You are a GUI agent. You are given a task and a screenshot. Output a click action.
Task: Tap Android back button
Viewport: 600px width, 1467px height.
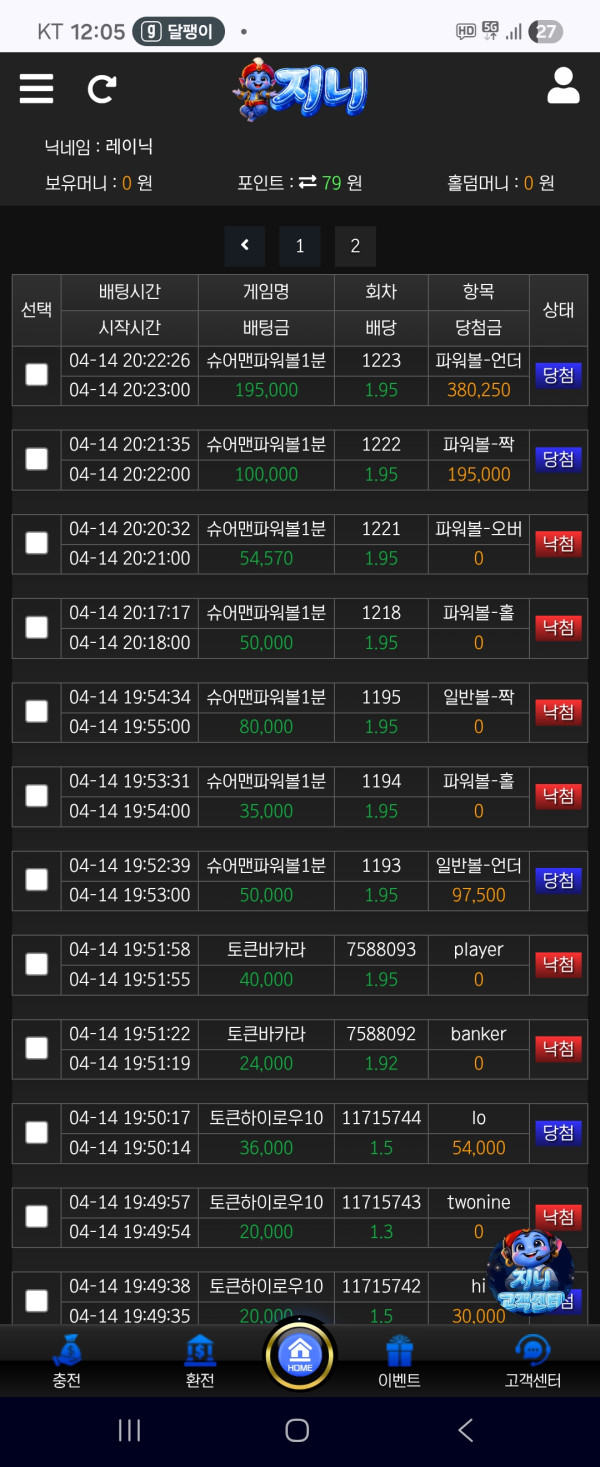pyautogui.click(x=465, y=1430)
